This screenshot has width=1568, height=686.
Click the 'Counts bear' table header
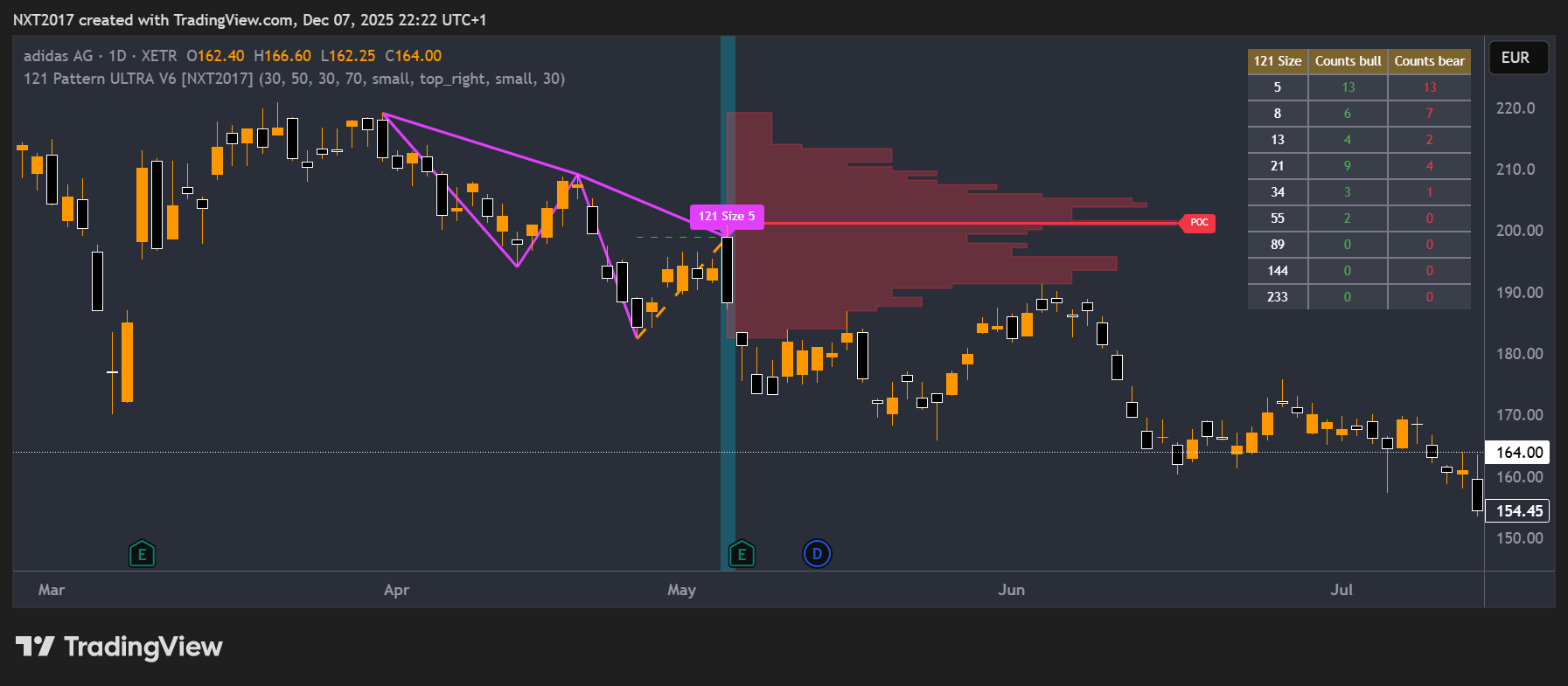pyautogui.click(x=1429, y=61)
